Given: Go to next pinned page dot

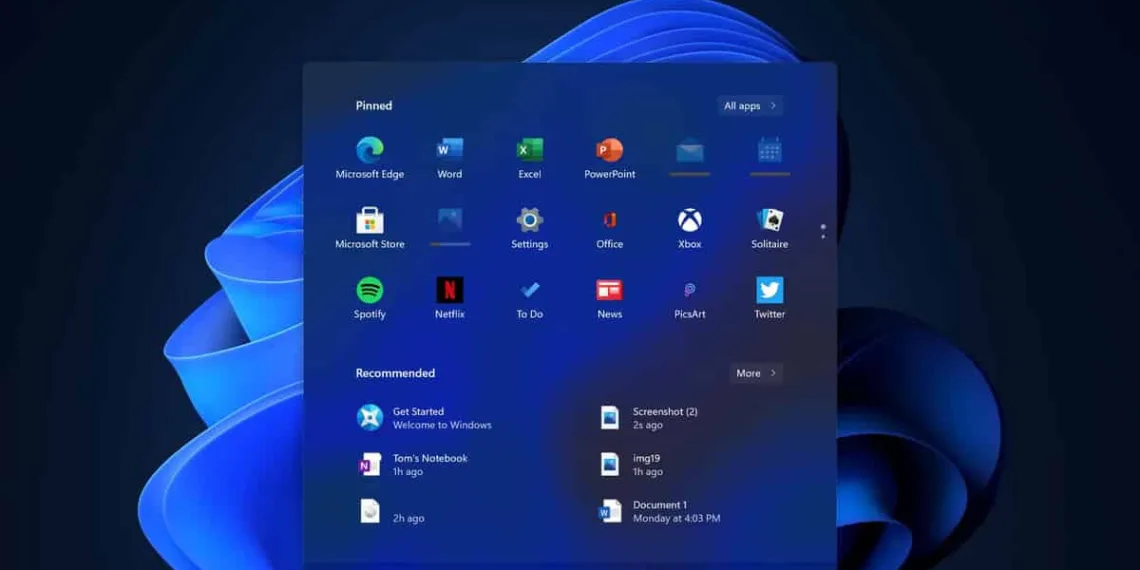Looking at the screenshot, I should tap(823, 237).
